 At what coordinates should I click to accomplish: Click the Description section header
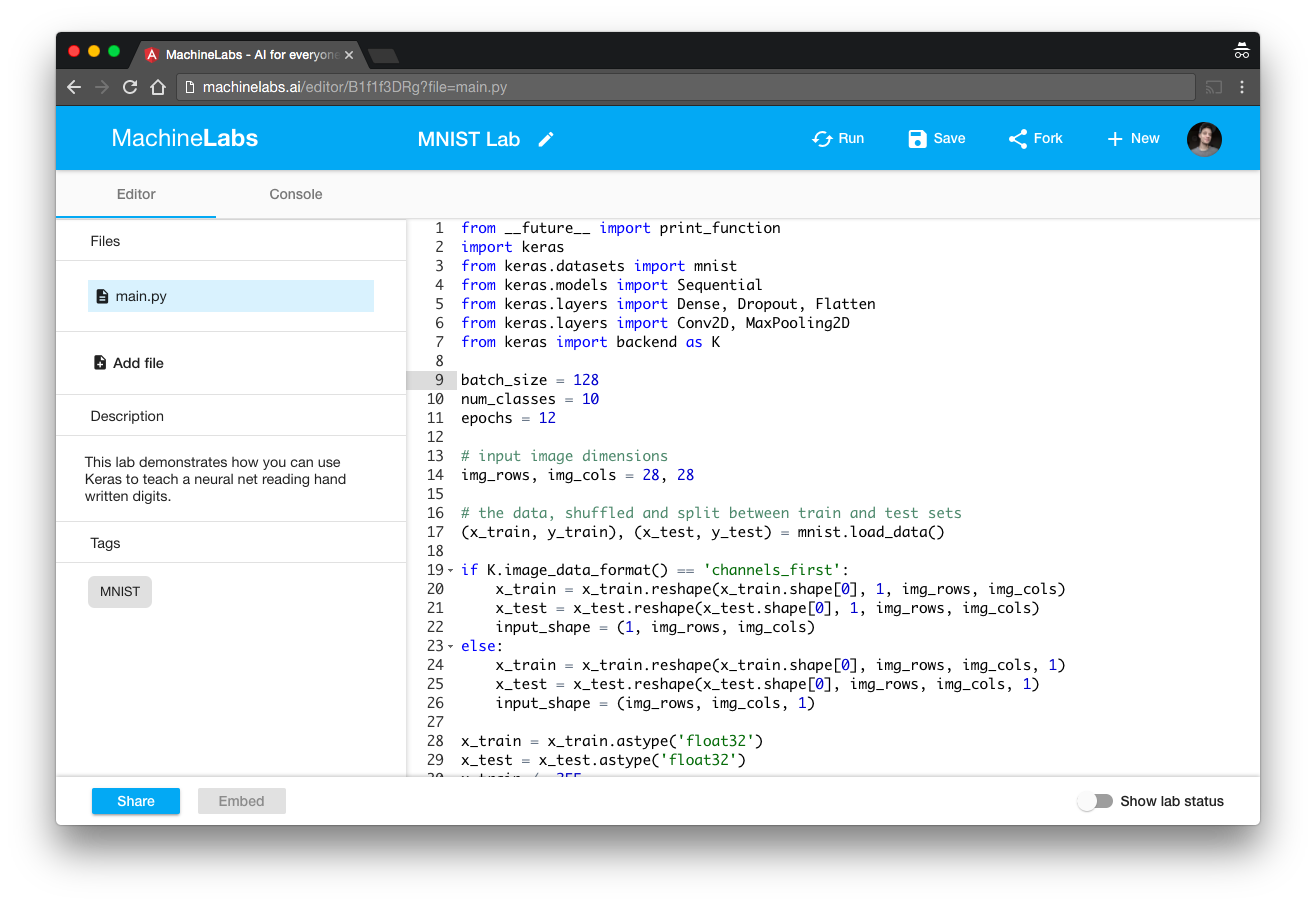(127, 416)
